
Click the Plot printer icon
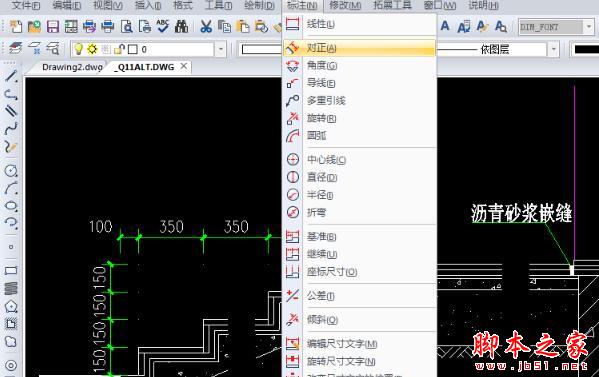[x=107, y=27]
